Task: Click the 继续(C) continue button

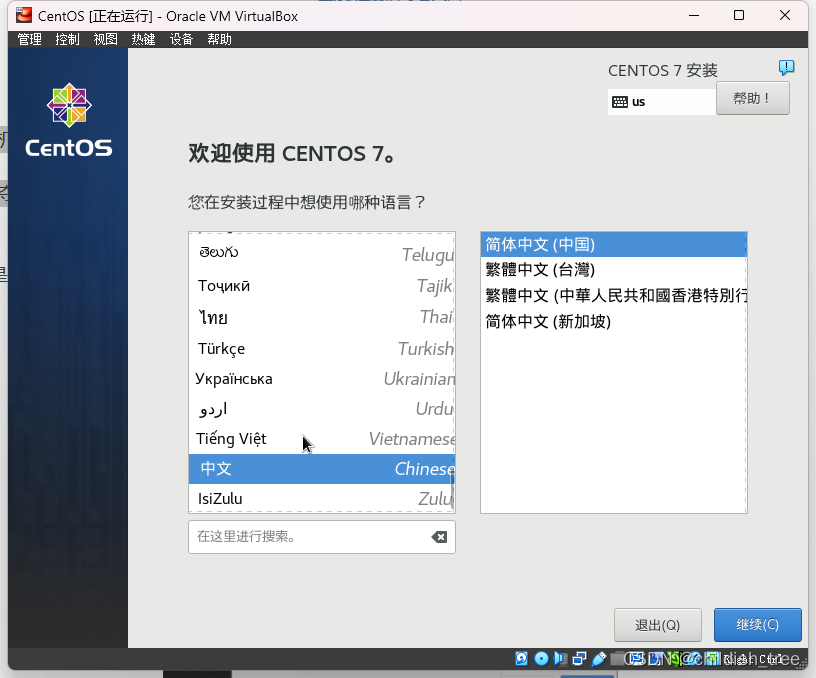Action: (x=758, y=624)
